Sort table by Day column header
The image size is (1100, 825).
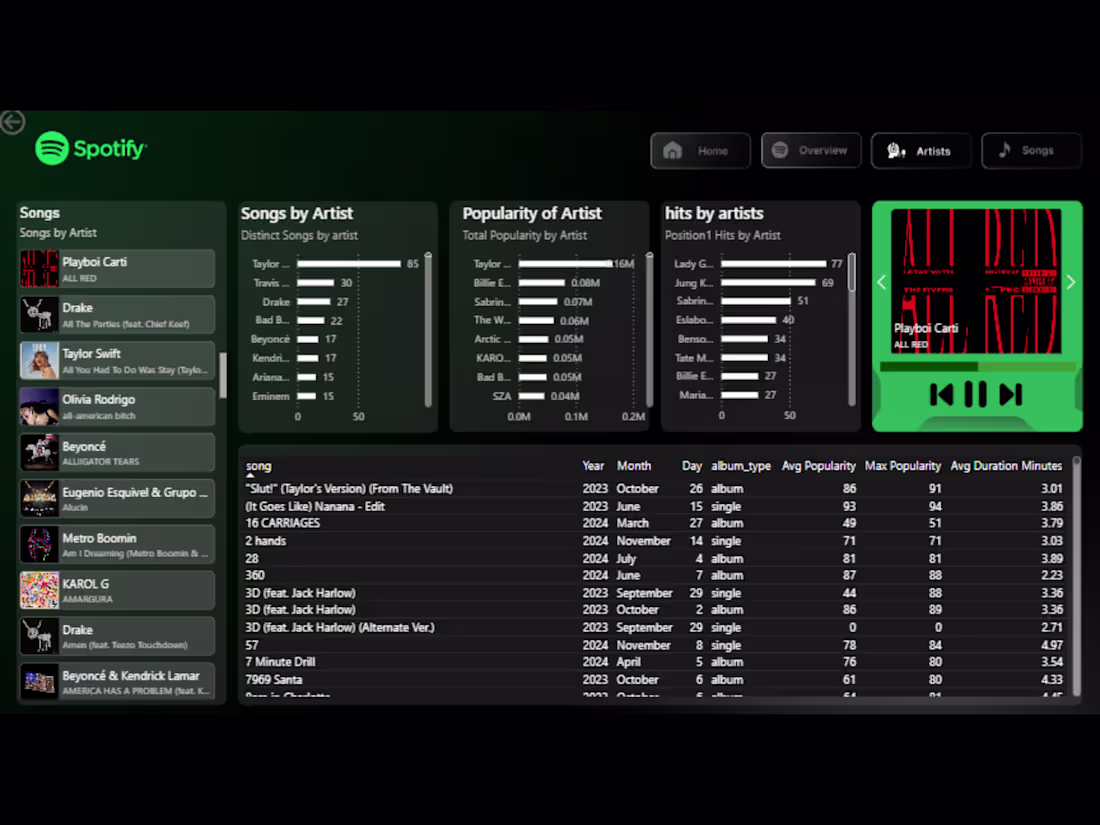click(692, 466)
